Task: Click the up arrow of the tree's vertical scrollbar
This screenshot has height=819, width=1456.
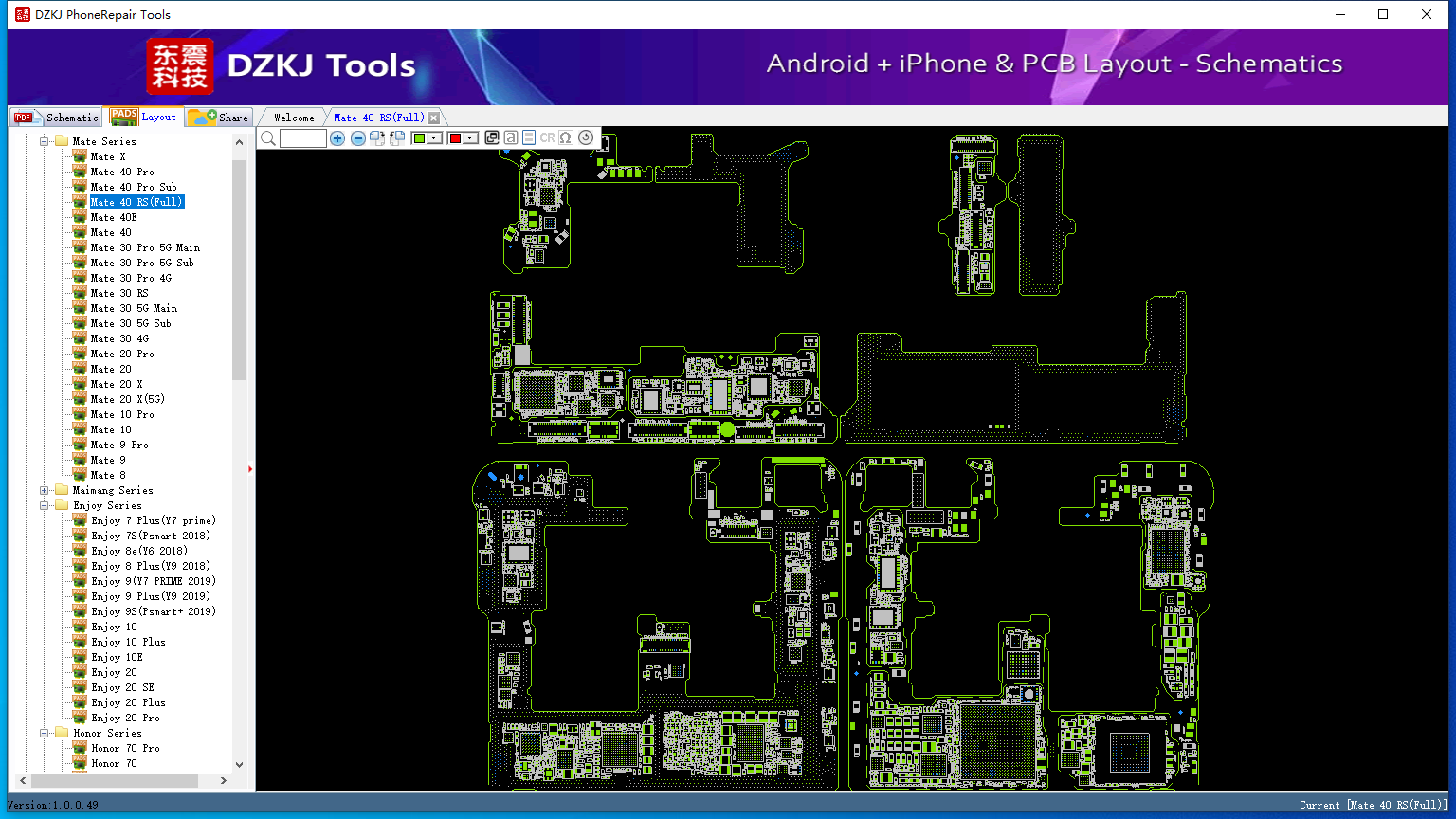Action: (x=239, y=142)
